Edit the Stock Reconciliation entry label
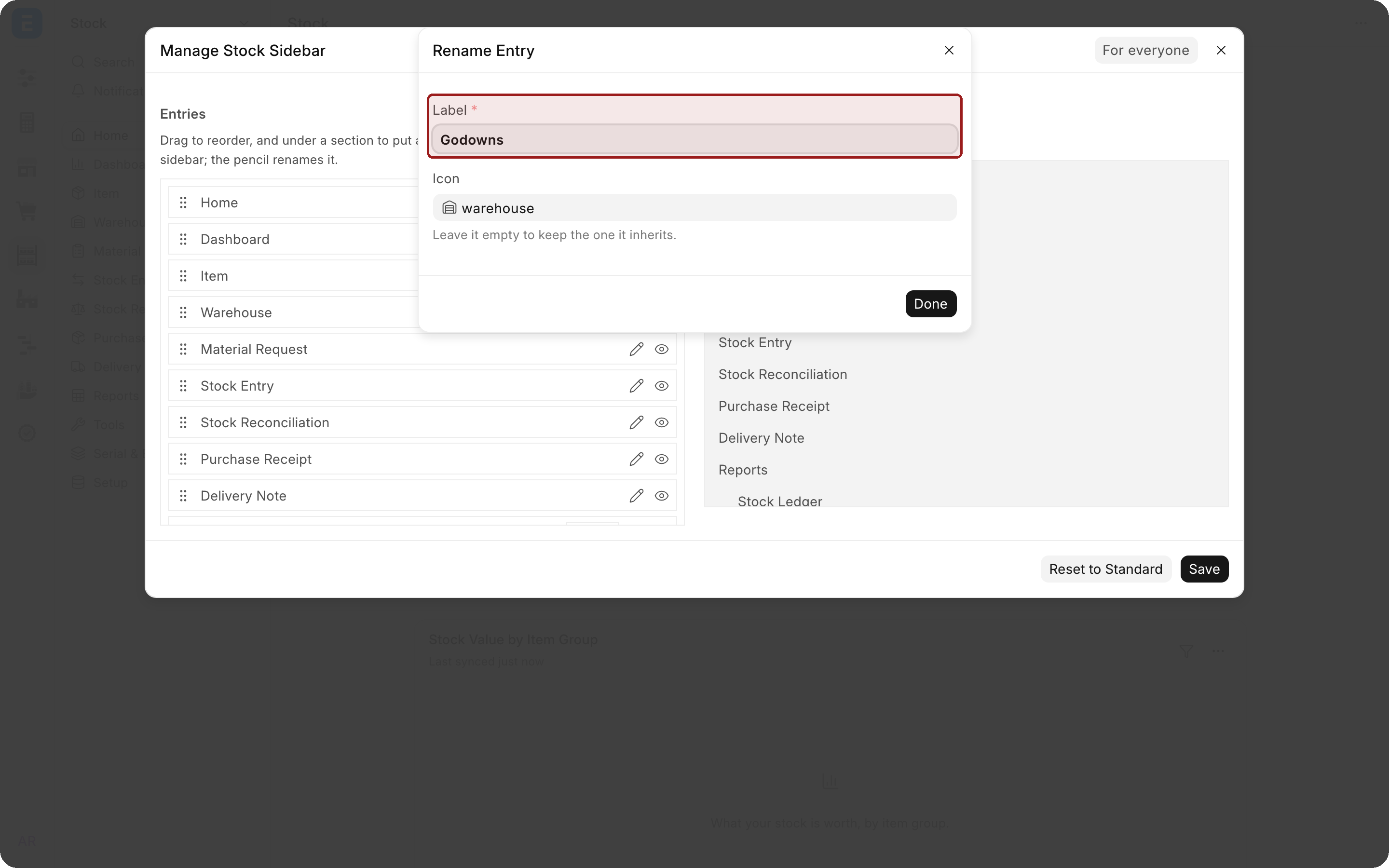 (x=636, y=422)
